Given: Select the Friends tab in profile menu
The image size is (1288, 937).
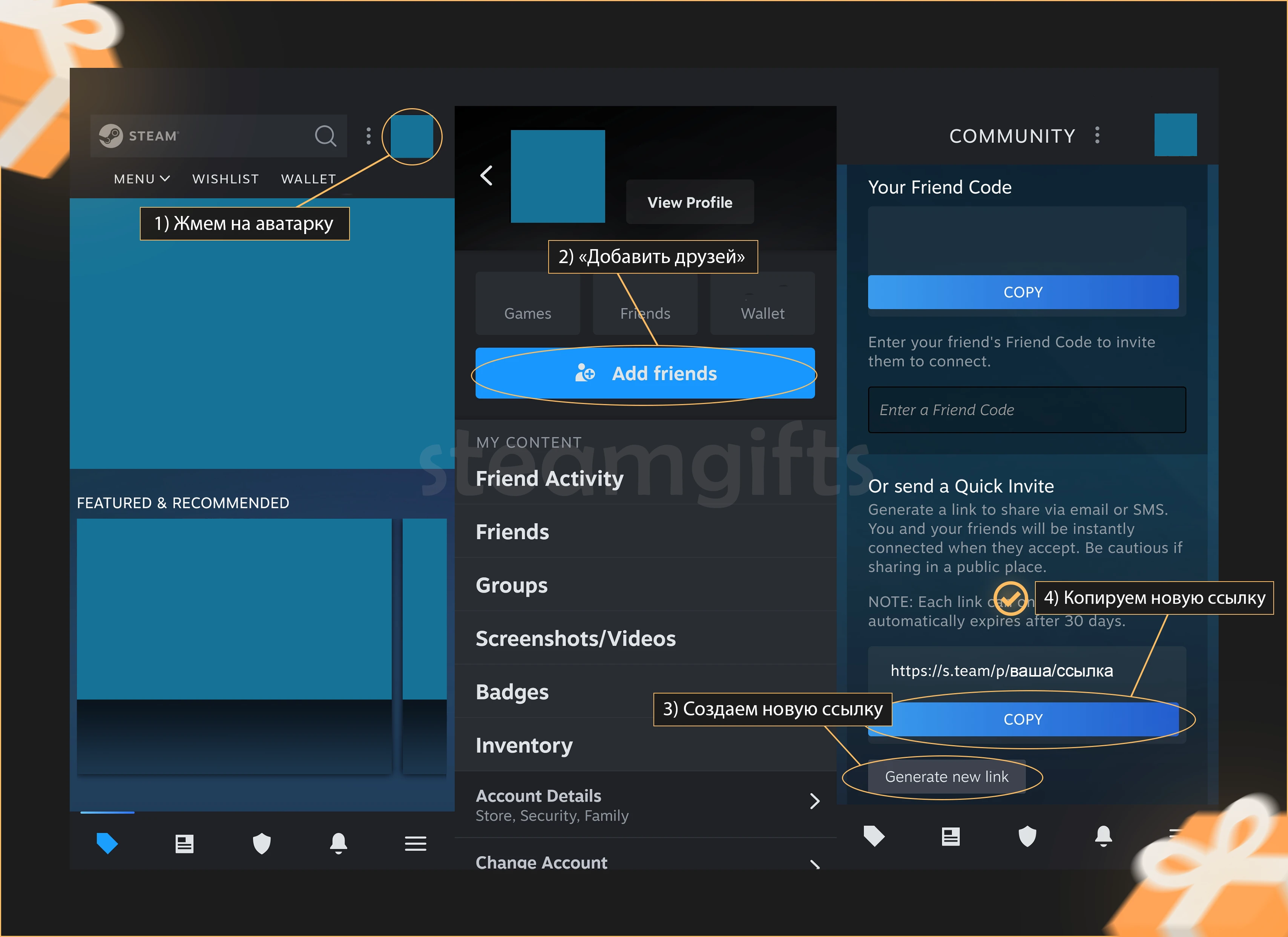Looking at the screenshot, I should tap(644, 313).
